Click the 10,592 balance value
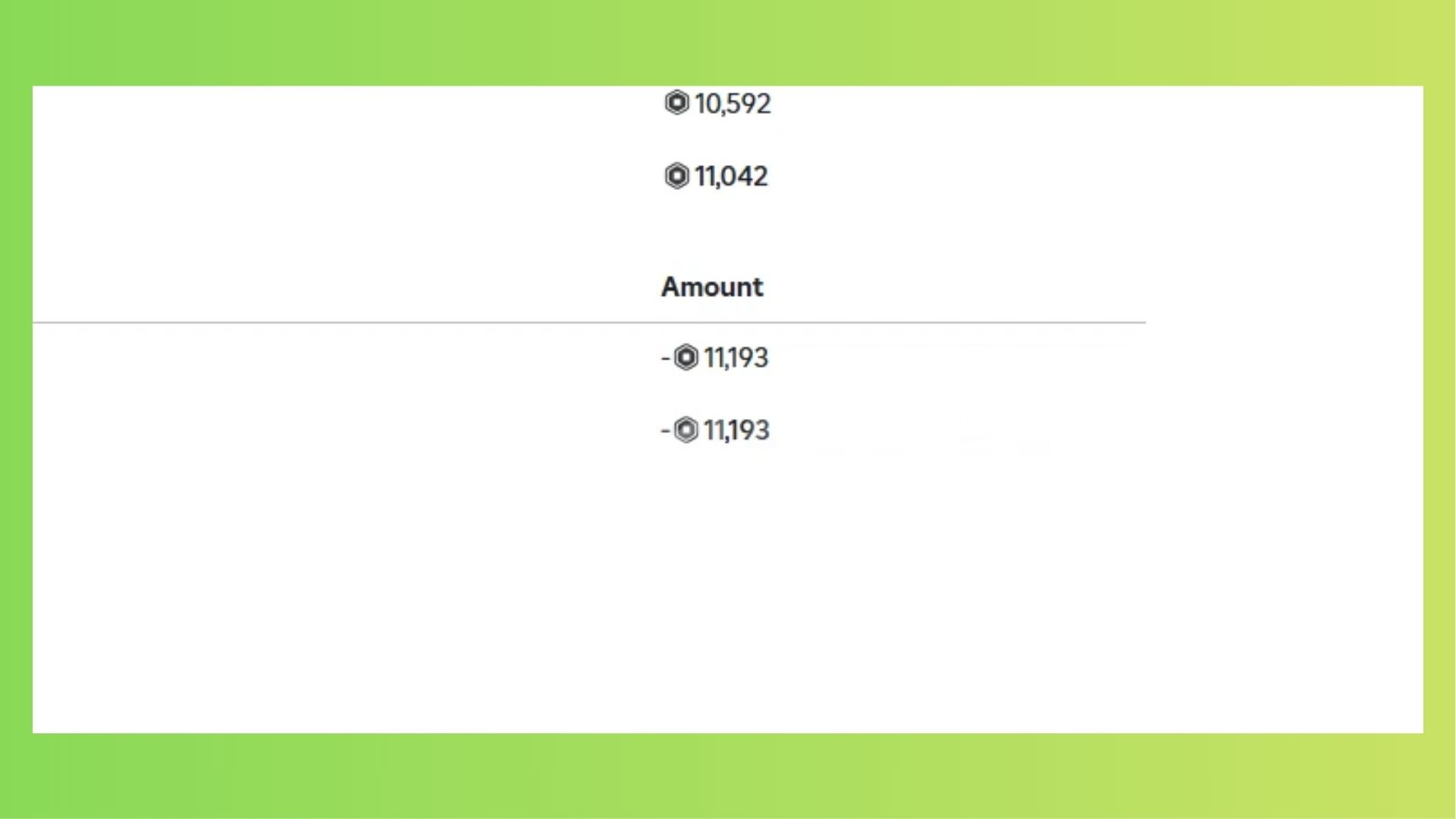This screenshot has width=1456, height=819. (x=733, y=104)
